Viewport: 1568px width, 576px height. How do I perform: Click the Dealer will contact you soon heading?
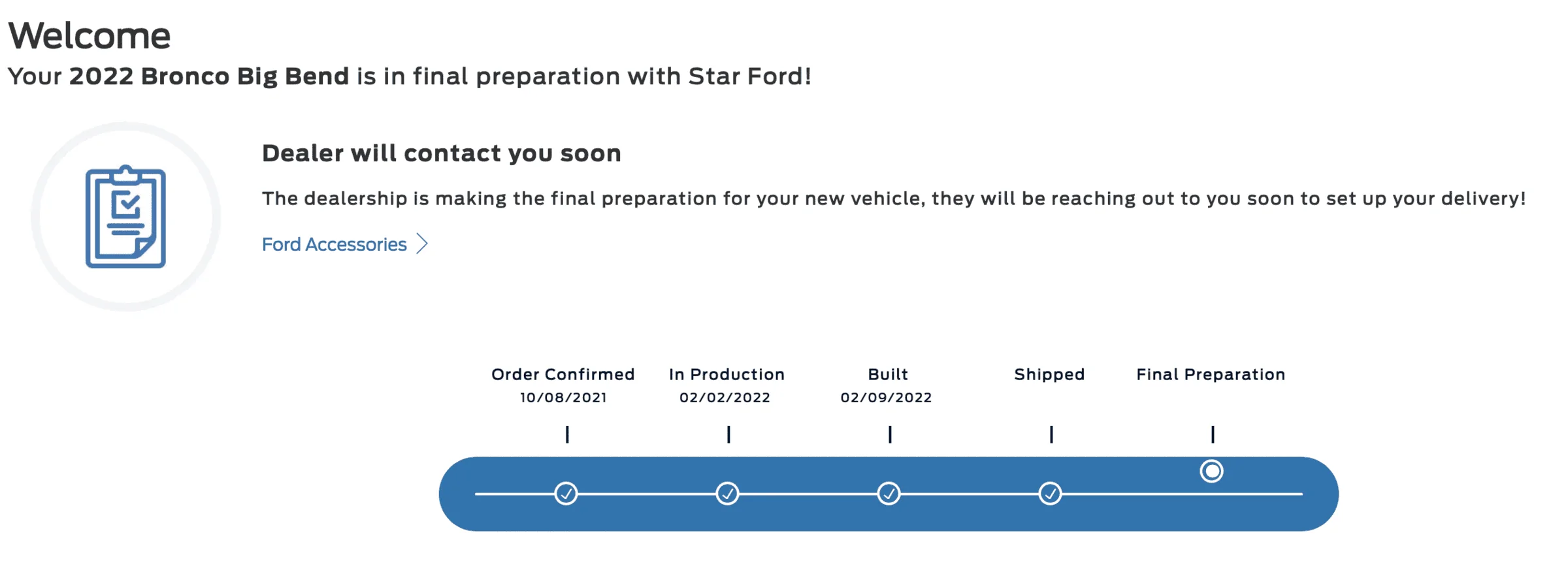pyautogui.click(x=441, y=153)
